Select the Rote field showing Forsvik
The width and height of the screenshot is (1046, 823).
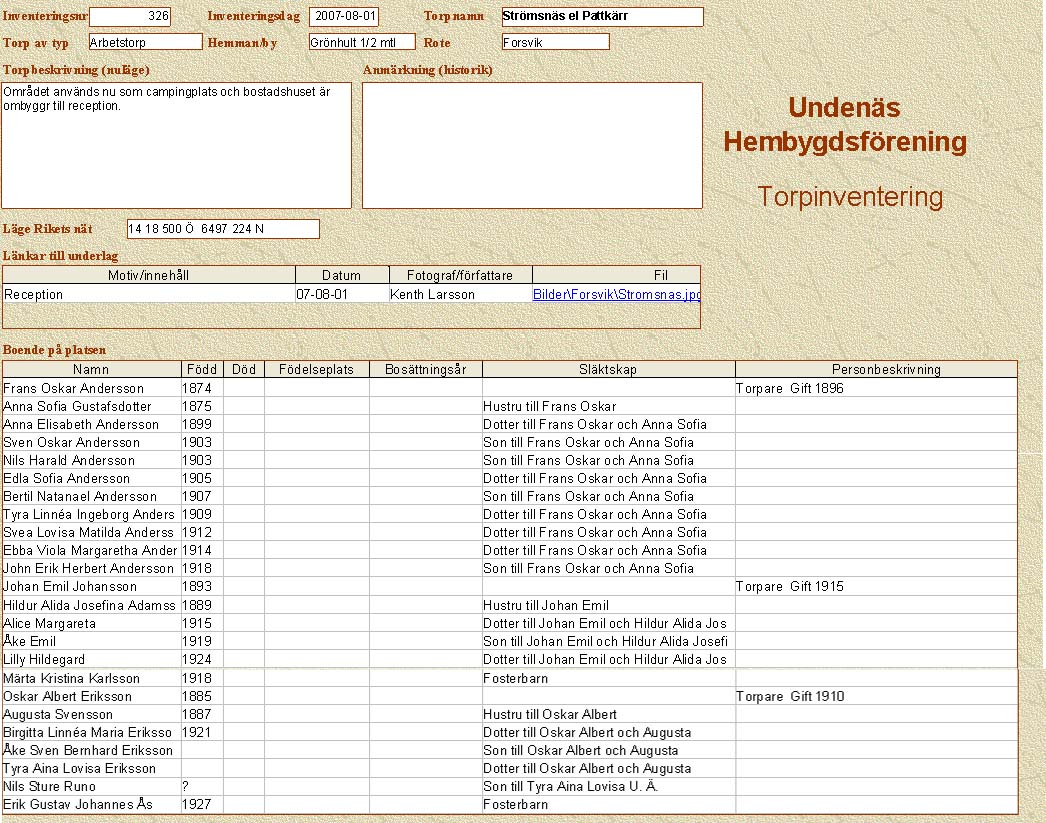[555, 42]
